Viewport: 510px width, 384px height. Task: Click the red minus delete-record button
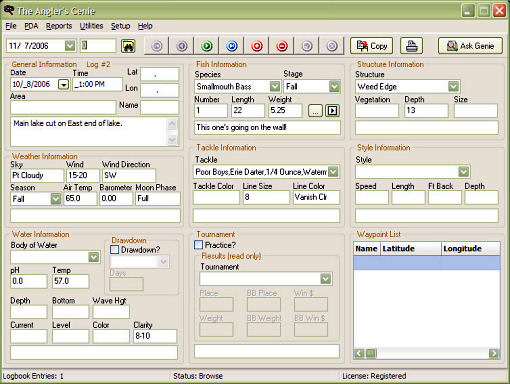coord(282,46)
